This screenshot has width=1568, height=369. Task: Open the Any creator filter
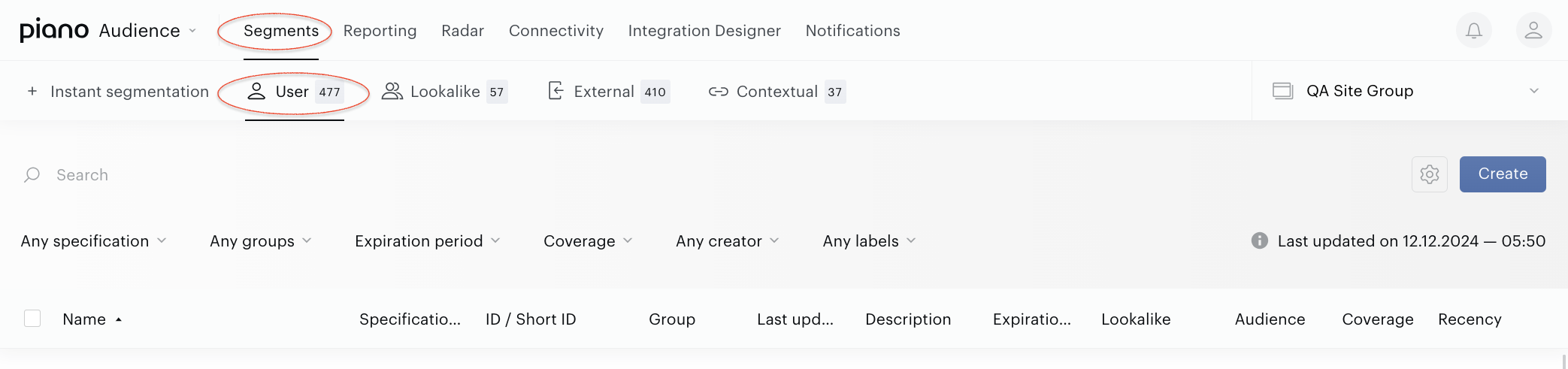(727, 241)
